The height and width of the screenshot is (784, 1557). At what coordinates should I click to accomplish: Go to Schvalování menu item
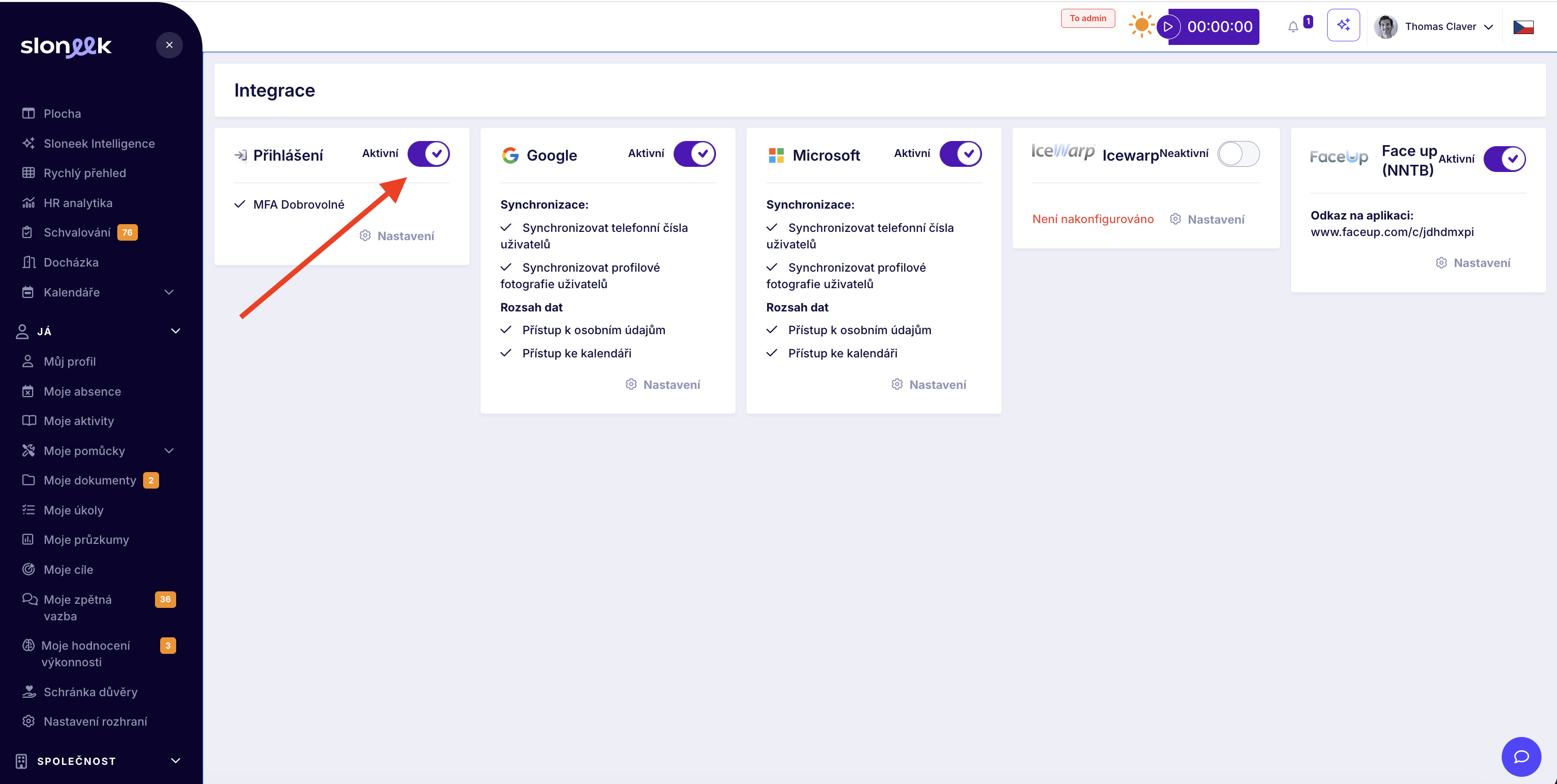tap(77, 232)
